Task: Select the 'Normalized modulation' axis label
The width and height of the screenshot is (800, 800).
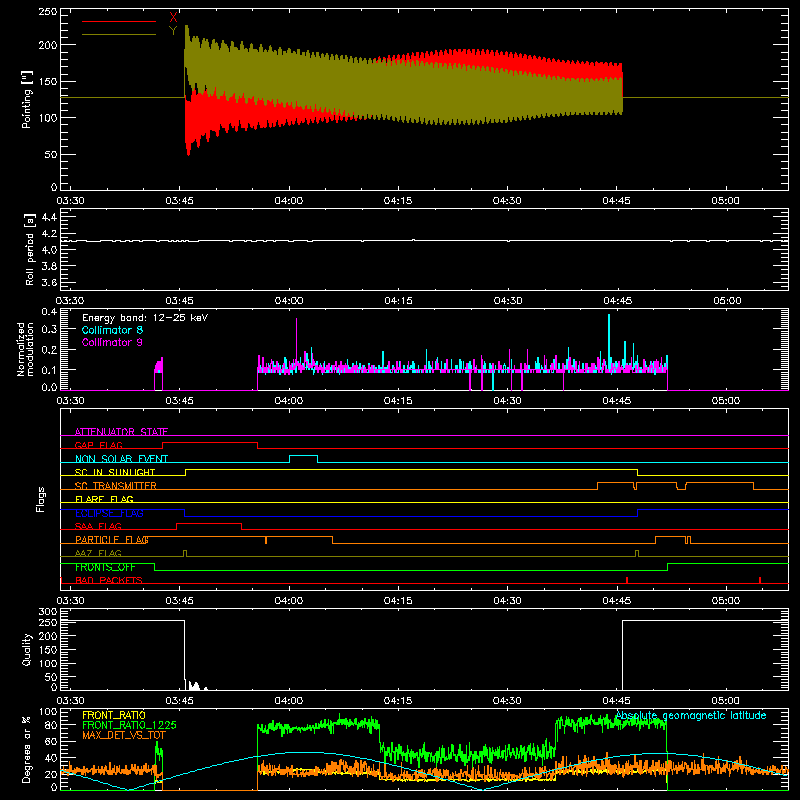Action: [x=25, y=349]
